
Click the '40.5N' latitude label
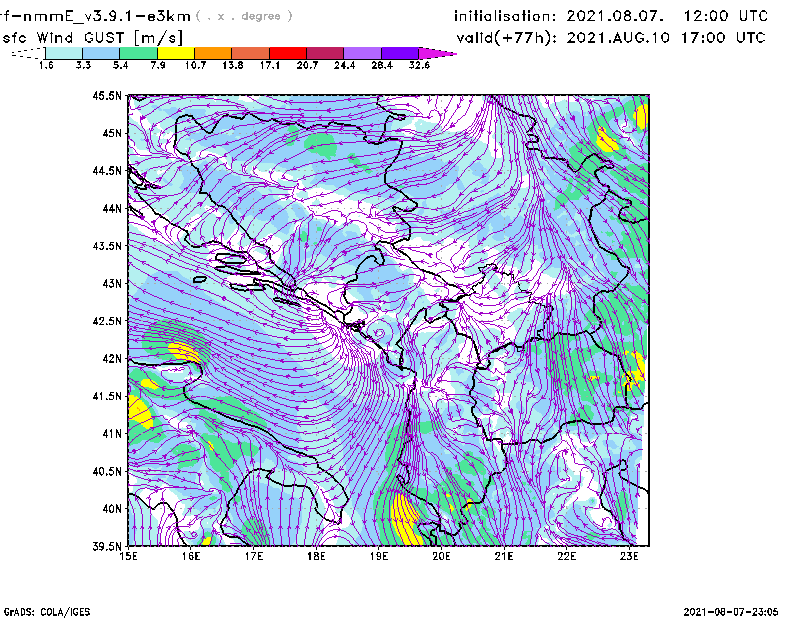click(107, 472)
